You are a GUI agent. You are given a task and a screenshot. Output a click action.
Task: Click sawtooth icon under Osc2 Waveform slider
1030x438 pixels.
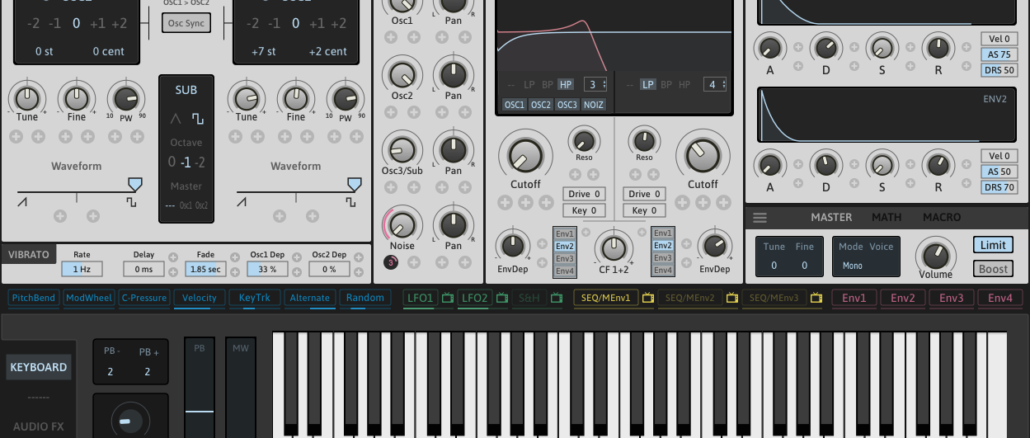tap(242, 202)
